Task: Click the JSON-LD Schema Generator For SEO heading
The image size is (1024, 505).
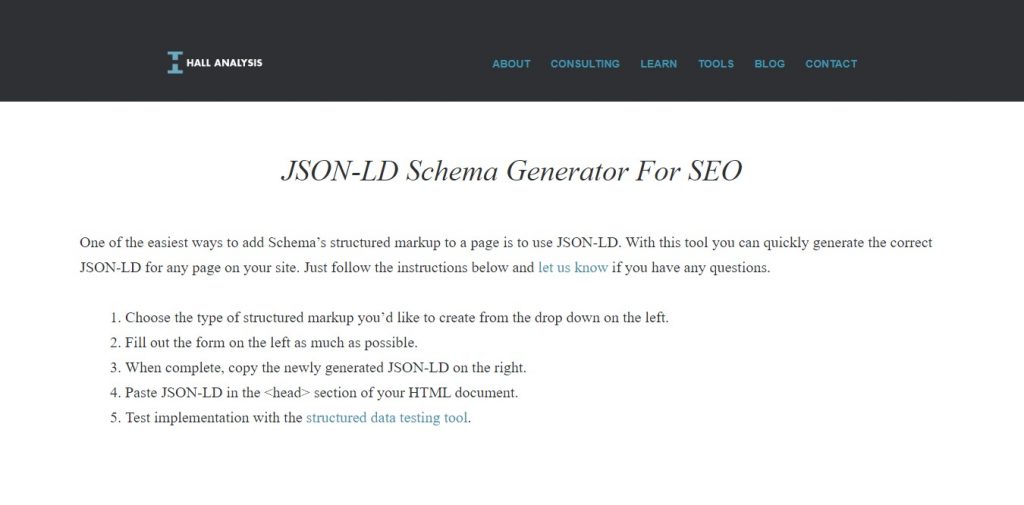Action: tap(511, 171)
